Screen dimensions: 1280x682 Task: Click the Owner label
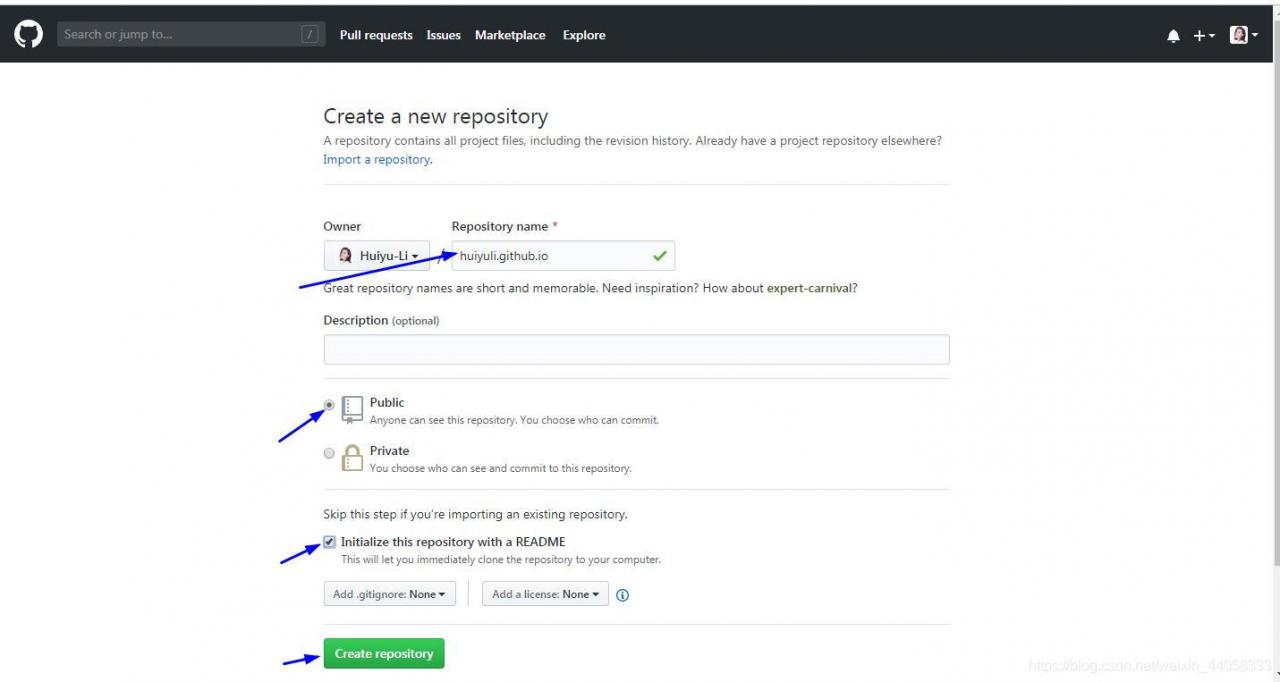(x=342, y=227)
